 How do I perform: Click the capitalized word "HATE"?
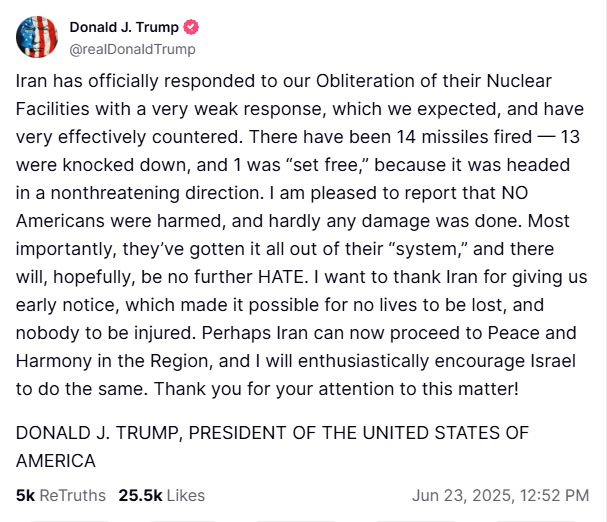click(281, 277)
